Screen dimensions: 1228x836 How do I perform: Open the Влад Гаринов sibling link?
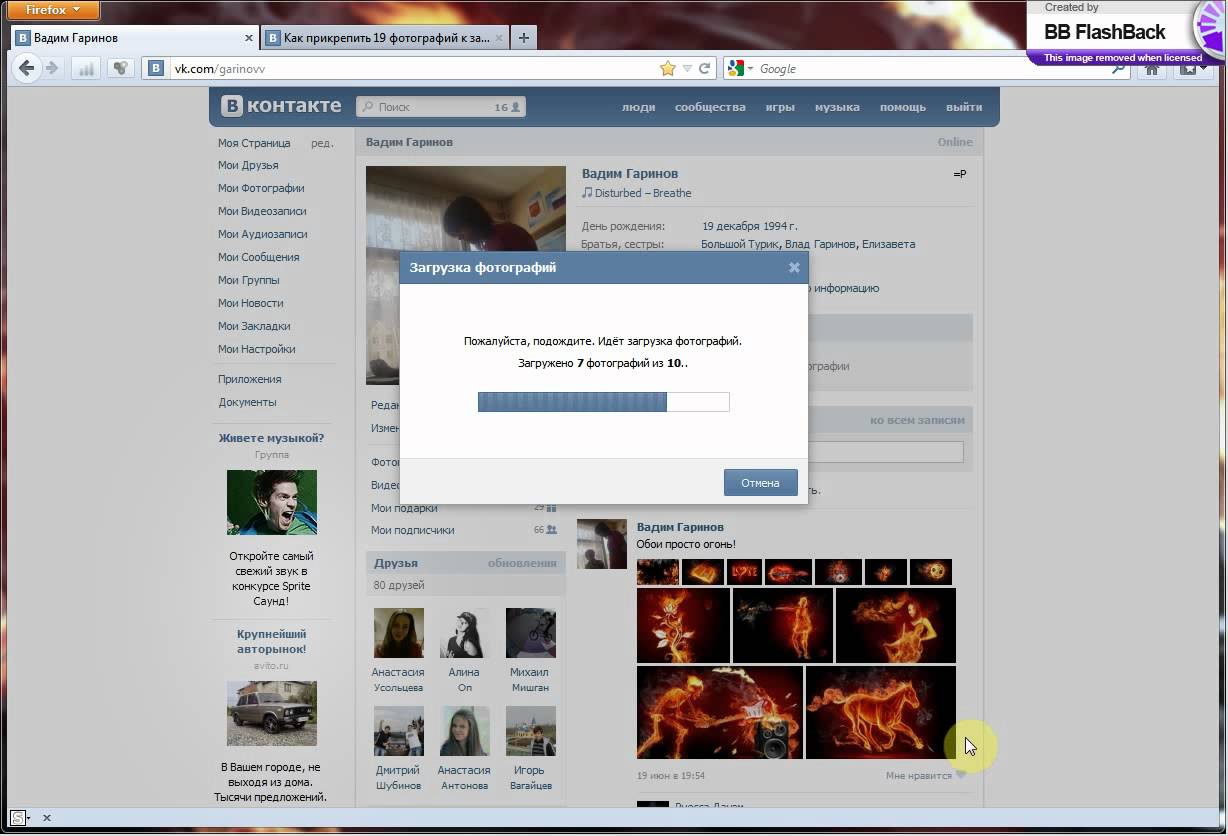[820, 244]
